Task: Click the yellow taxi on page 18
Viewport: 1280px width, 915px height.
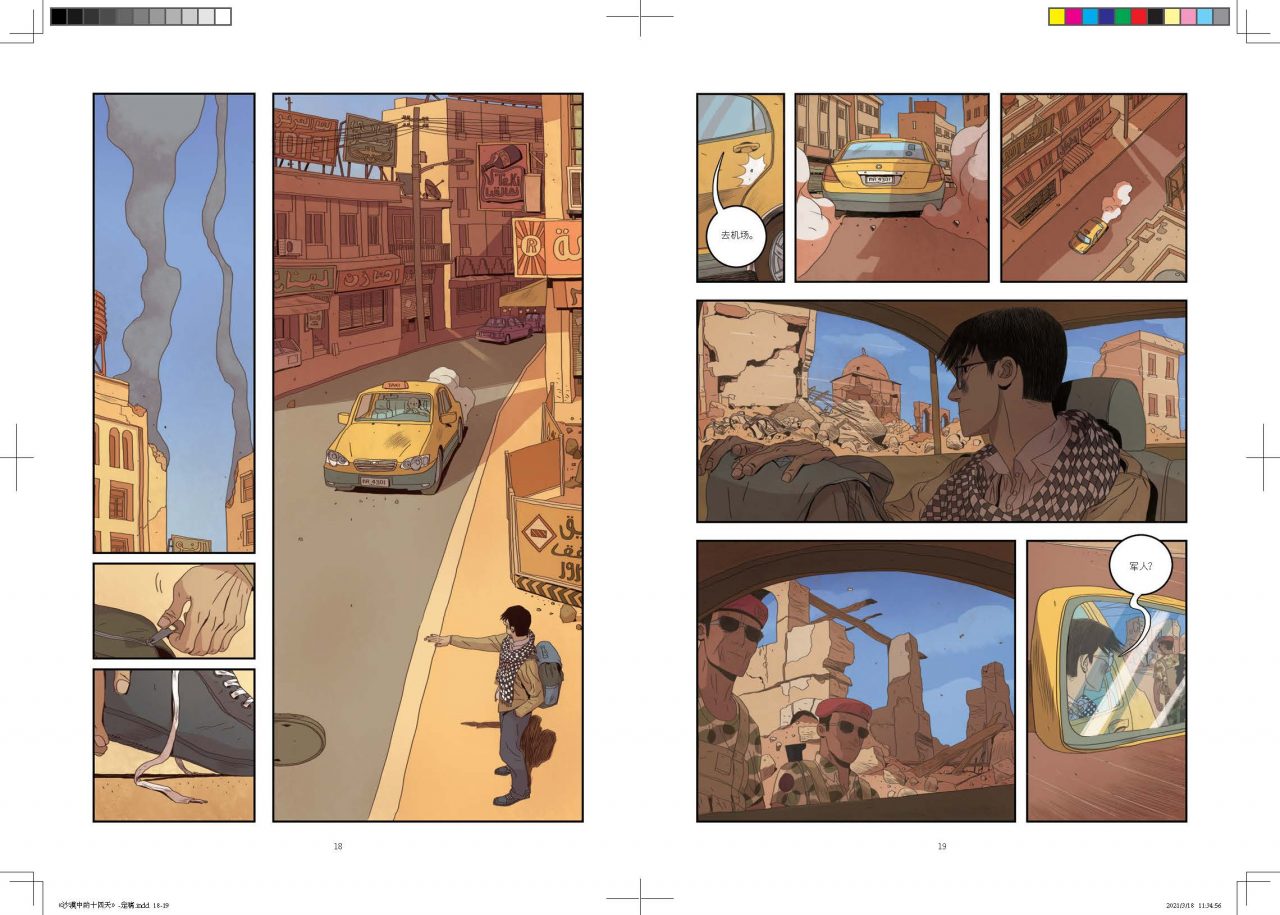Action: [x=394, y=436]
